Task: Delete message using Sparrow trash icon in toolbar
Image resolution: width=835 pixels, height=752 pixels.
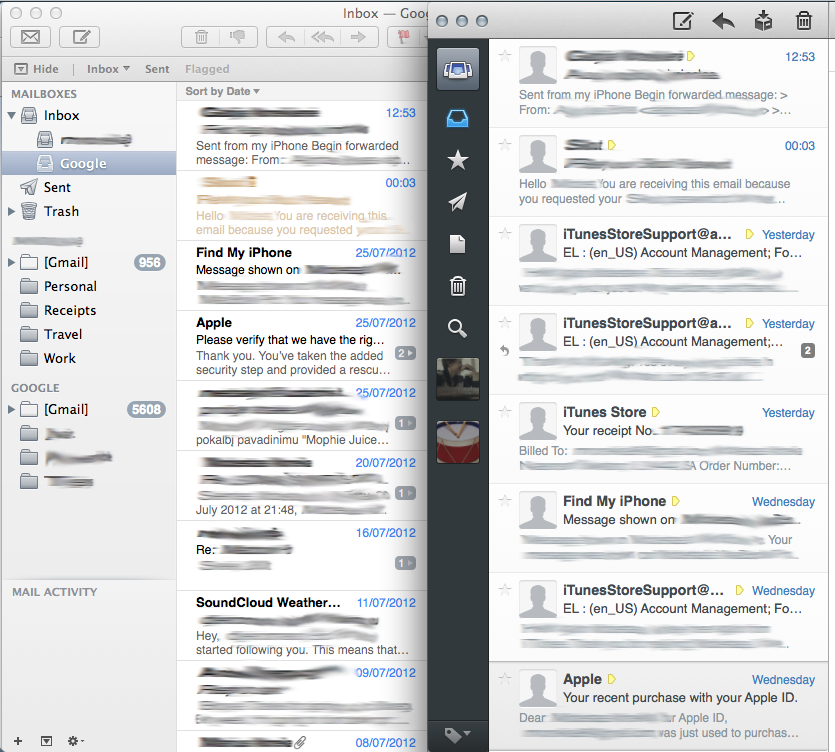Action: point(804,21)
